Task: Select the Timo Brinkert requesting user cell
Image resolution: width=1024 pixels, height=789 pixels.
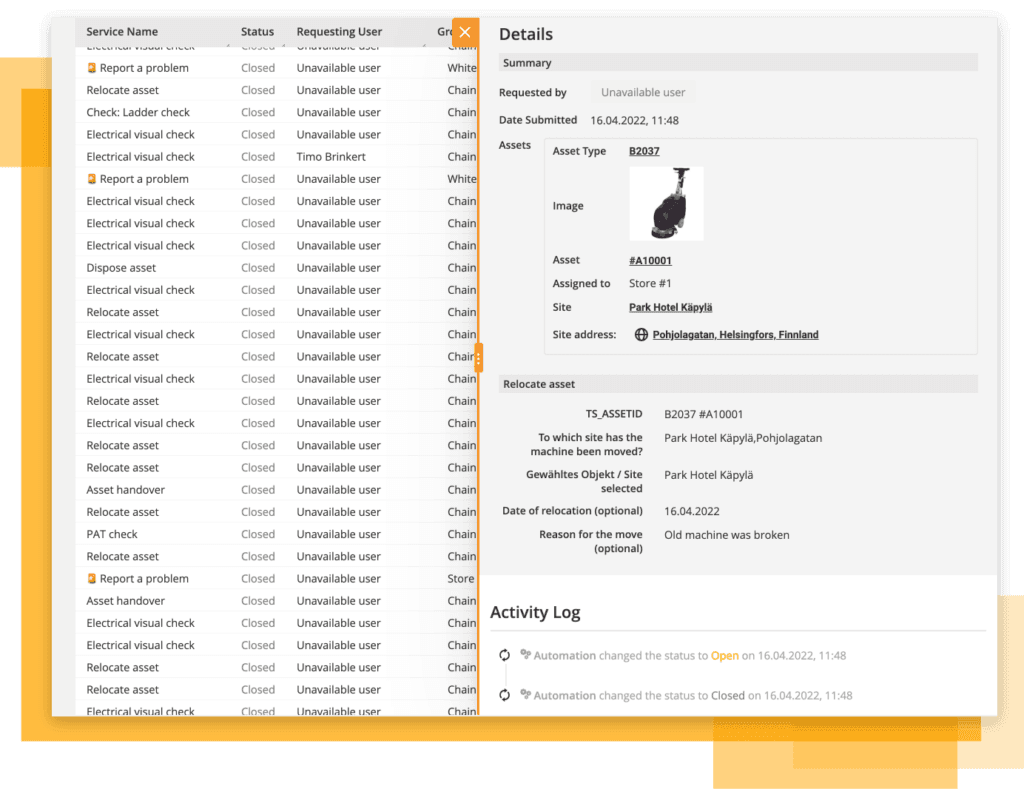Action: coord(331,157)
